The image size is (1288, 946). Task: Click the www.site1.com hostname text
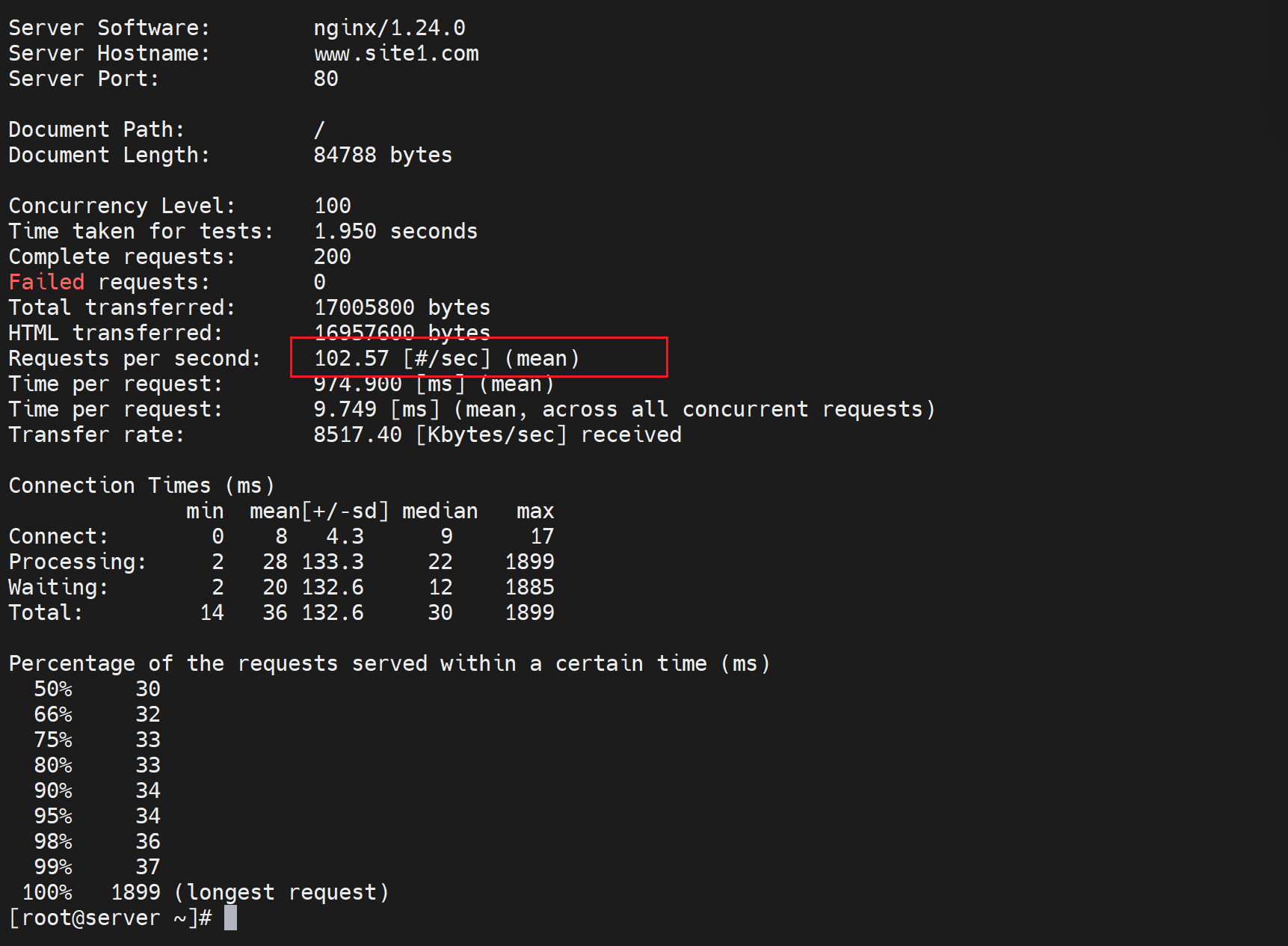[x=396, y=54]
